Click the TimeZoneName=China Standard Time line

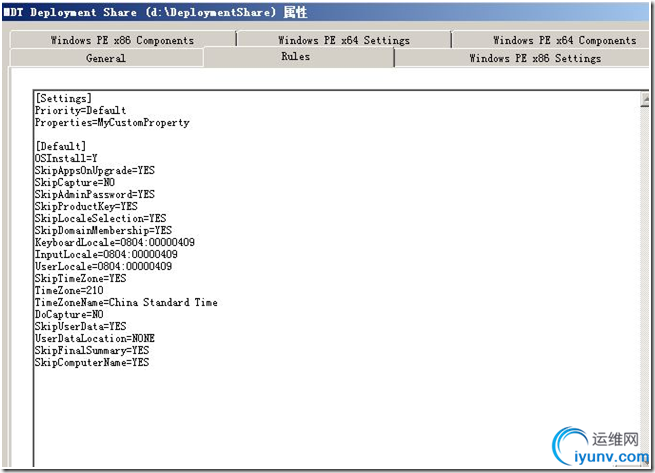(126, 302)
